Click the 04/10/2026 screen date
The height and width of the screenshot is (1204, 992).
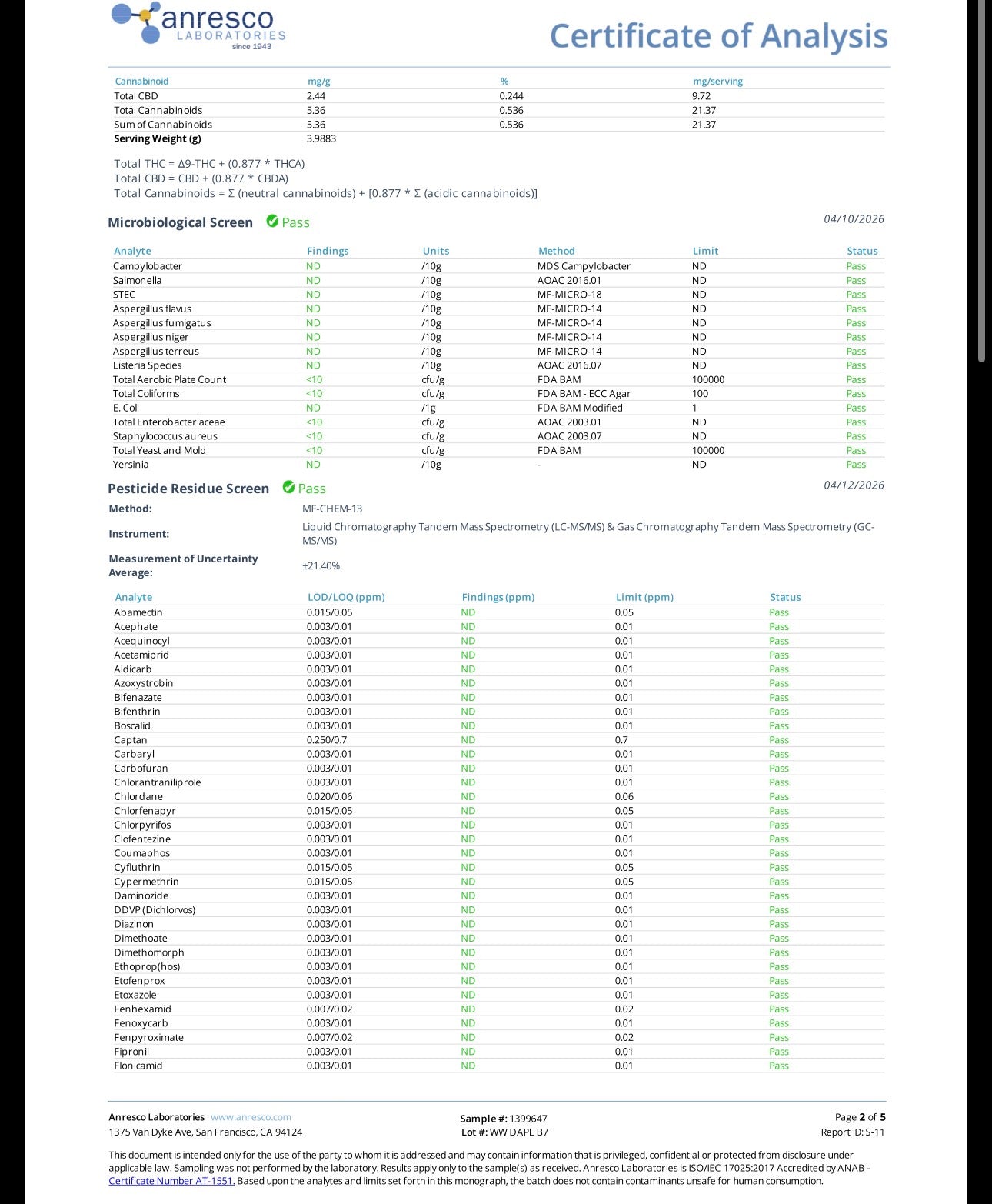pyautogui.click(x=854, y=219)
